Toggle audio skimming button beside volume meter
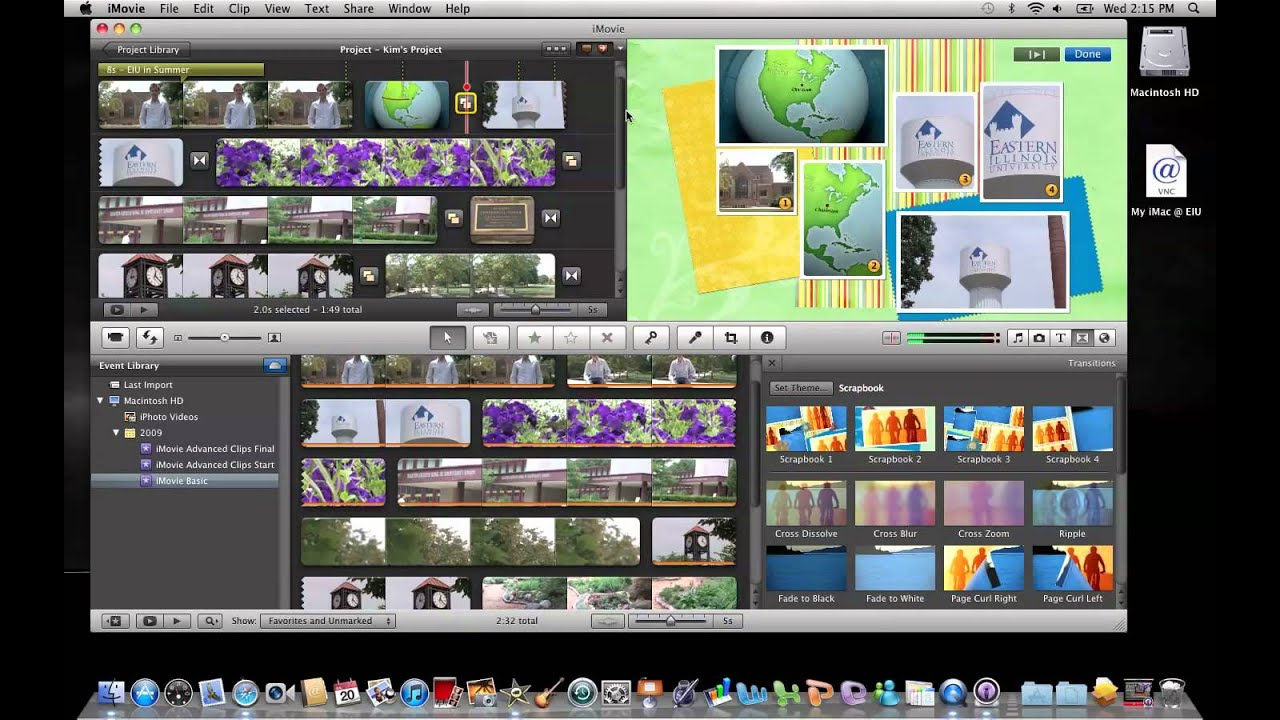Viewport: 1280px width, 720px height. (891, 338)
